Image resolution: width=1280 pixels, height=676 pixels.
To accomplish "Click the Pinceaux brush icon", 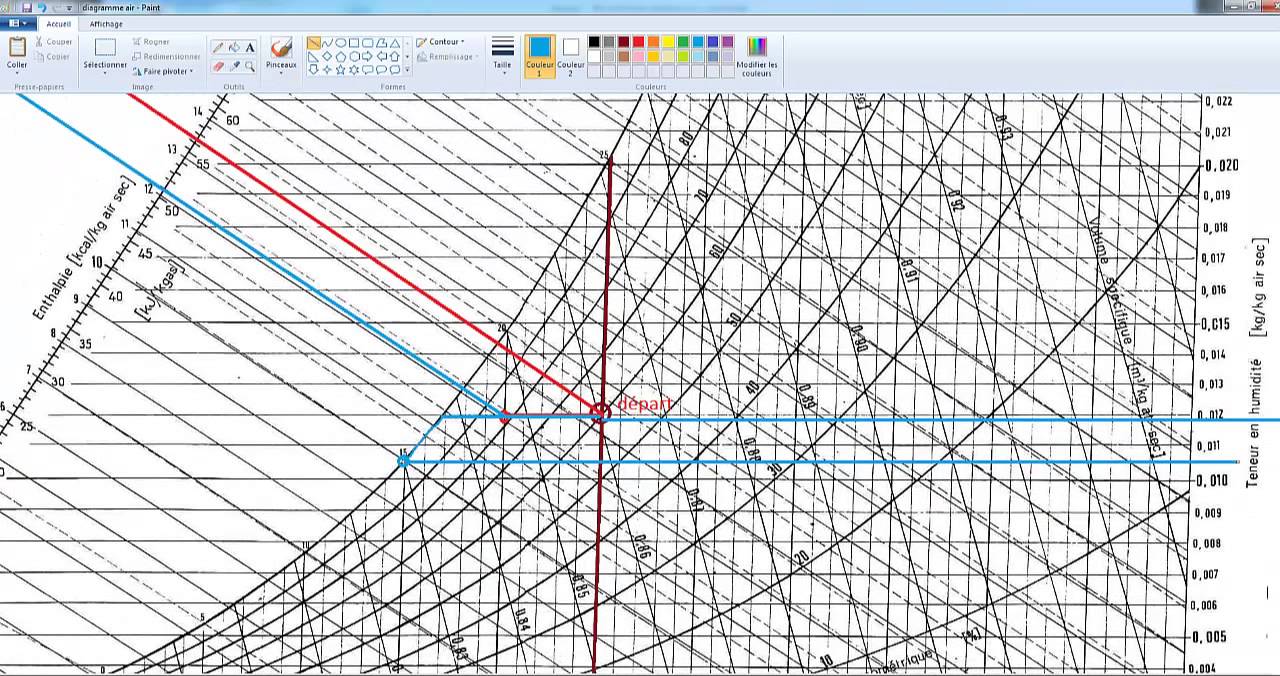I will click(281, 48).
